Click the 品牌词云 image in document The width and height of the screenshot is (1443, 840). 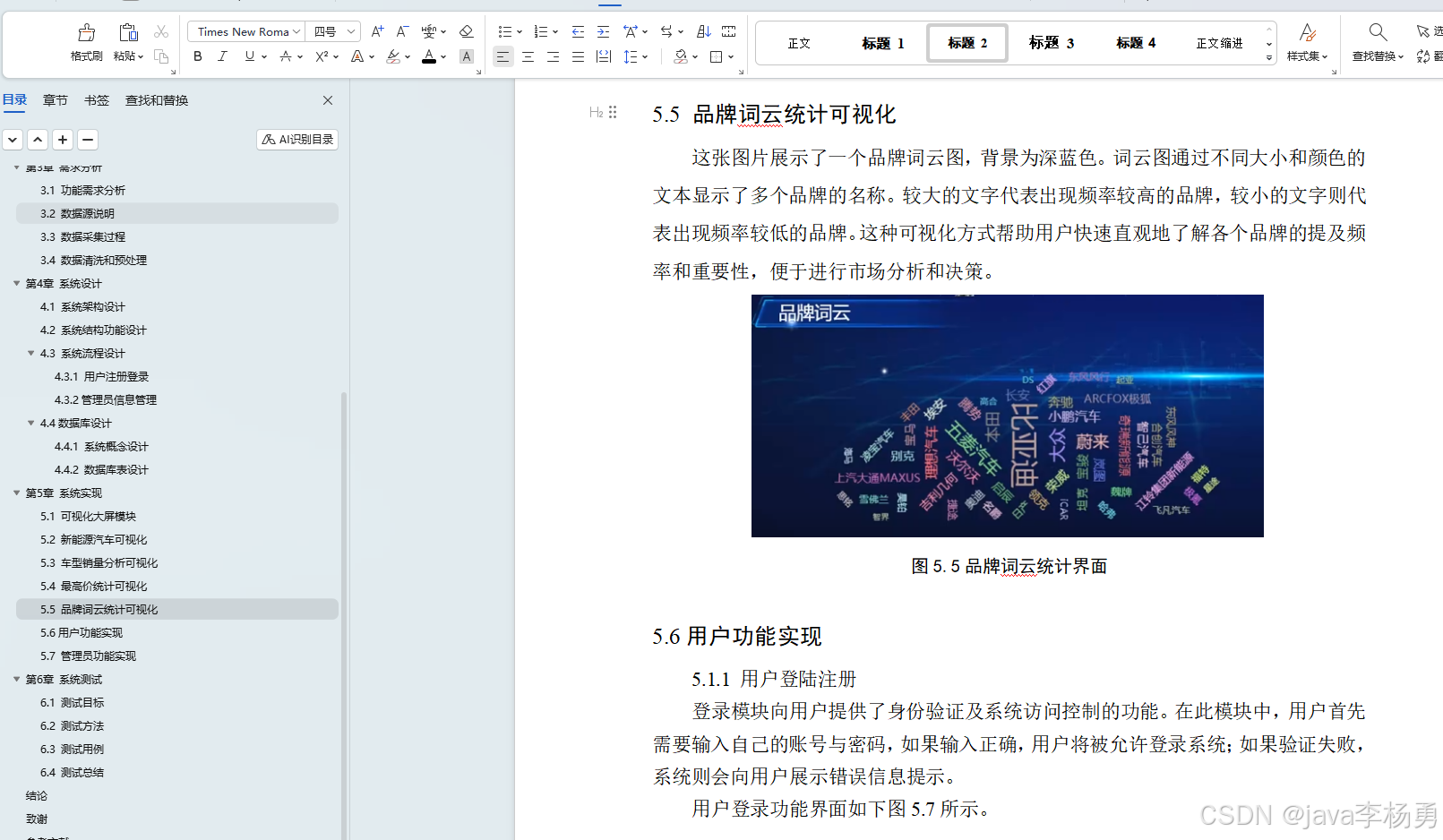1008,416
